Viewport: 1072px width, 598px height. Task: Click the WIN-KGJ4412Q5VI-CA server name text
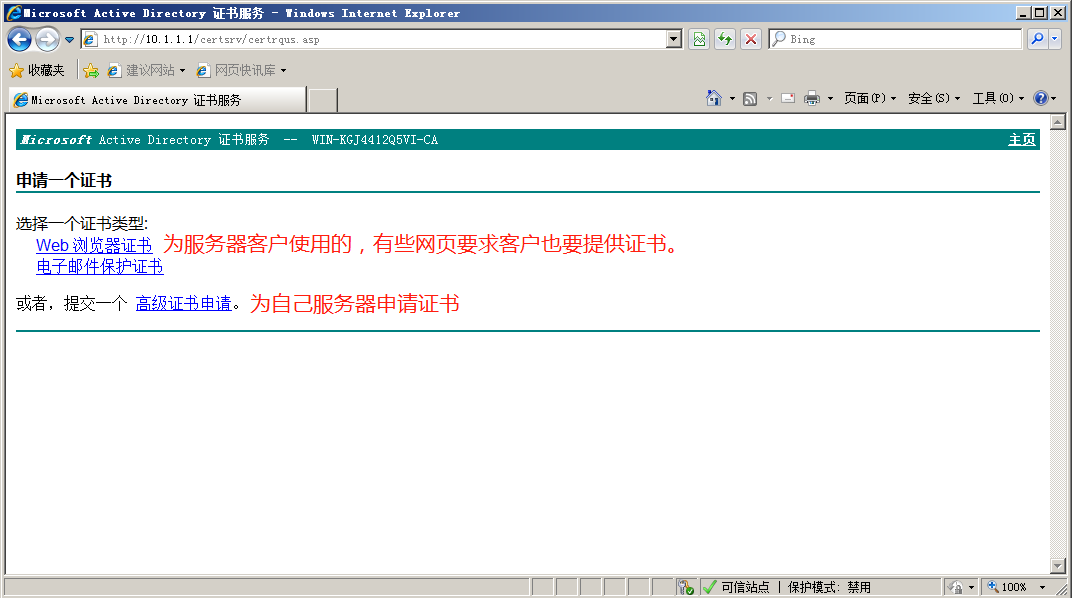click(x=375, y=139)
